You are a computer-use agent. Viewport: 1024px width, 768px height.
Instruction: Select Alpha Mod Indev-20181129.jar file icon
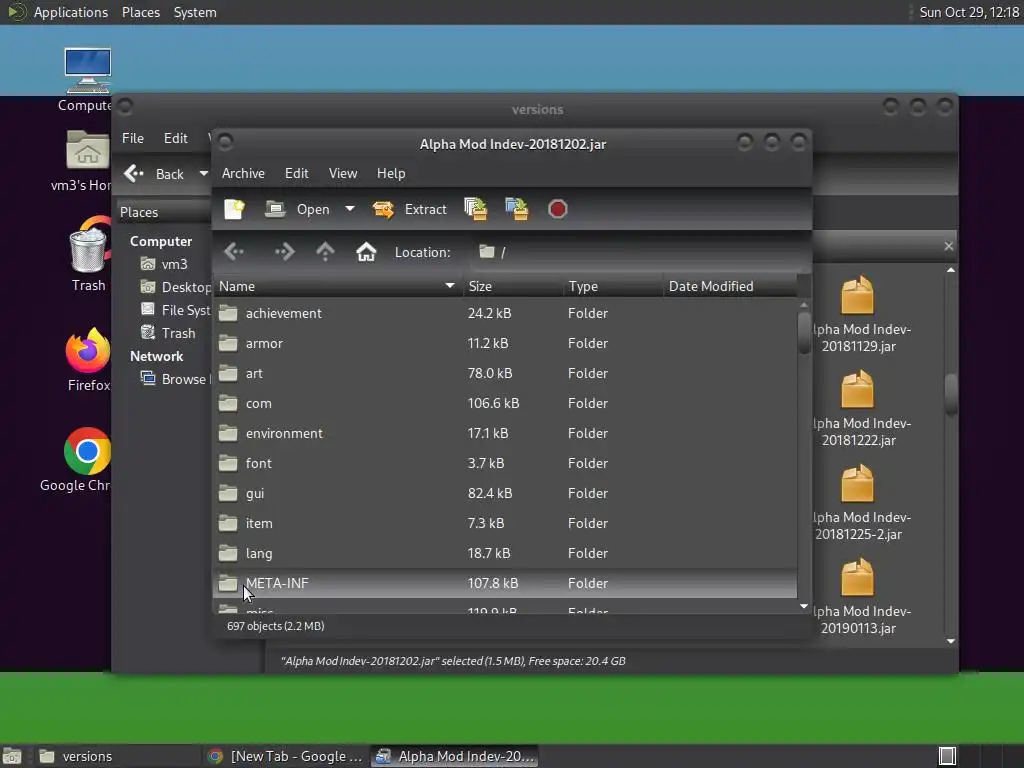[857, 295]
